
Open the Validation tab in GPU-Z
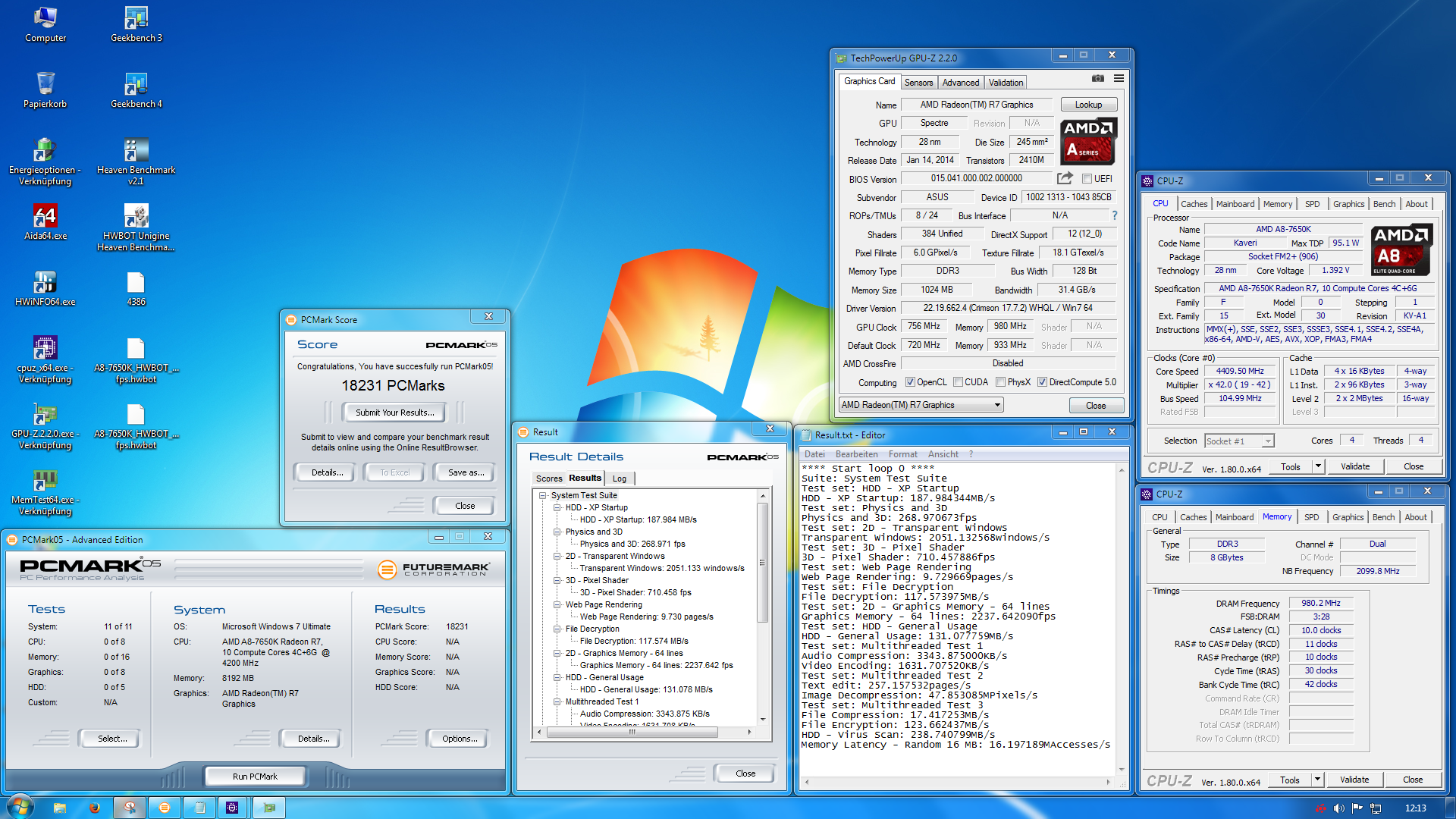click(1006, 83)
